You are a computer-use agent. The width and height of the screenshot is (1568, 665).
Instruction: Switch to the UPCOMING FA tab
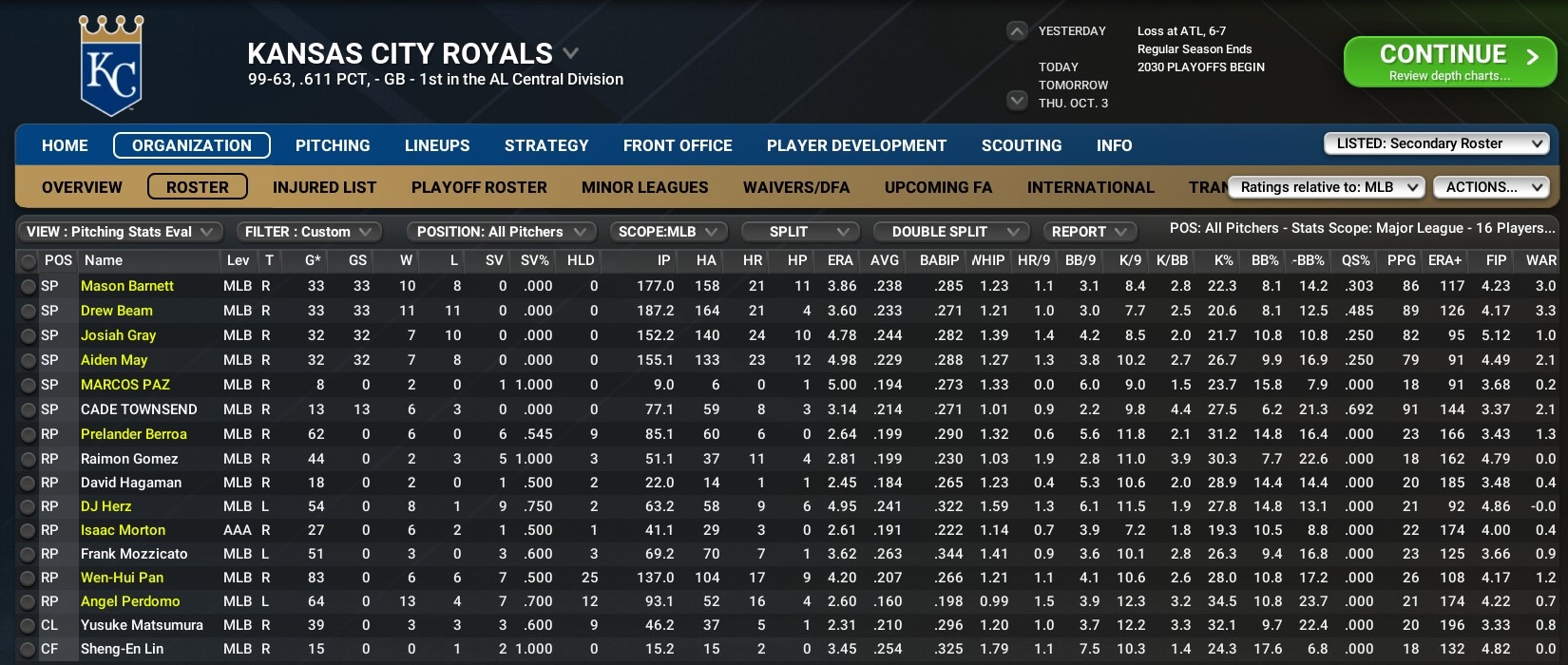click(x=938, y=187)
